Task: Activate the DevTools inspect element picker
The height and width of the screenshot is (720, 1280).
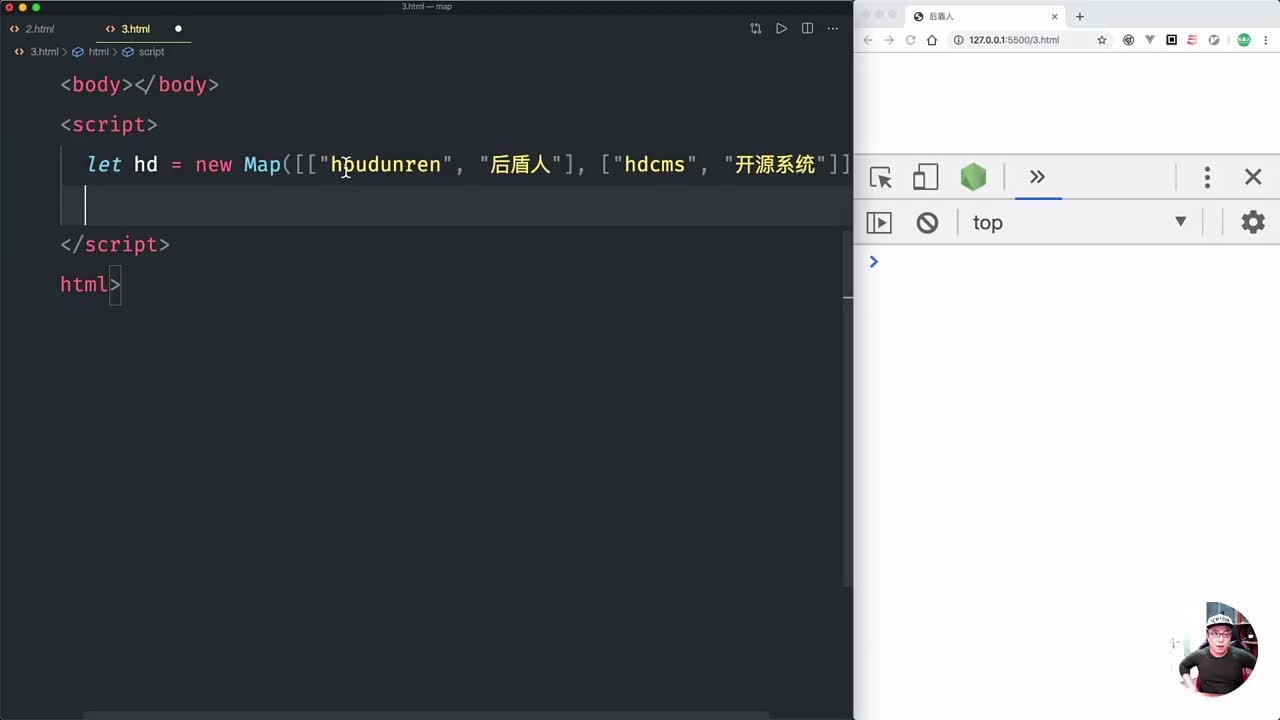Action: point(881,178)
